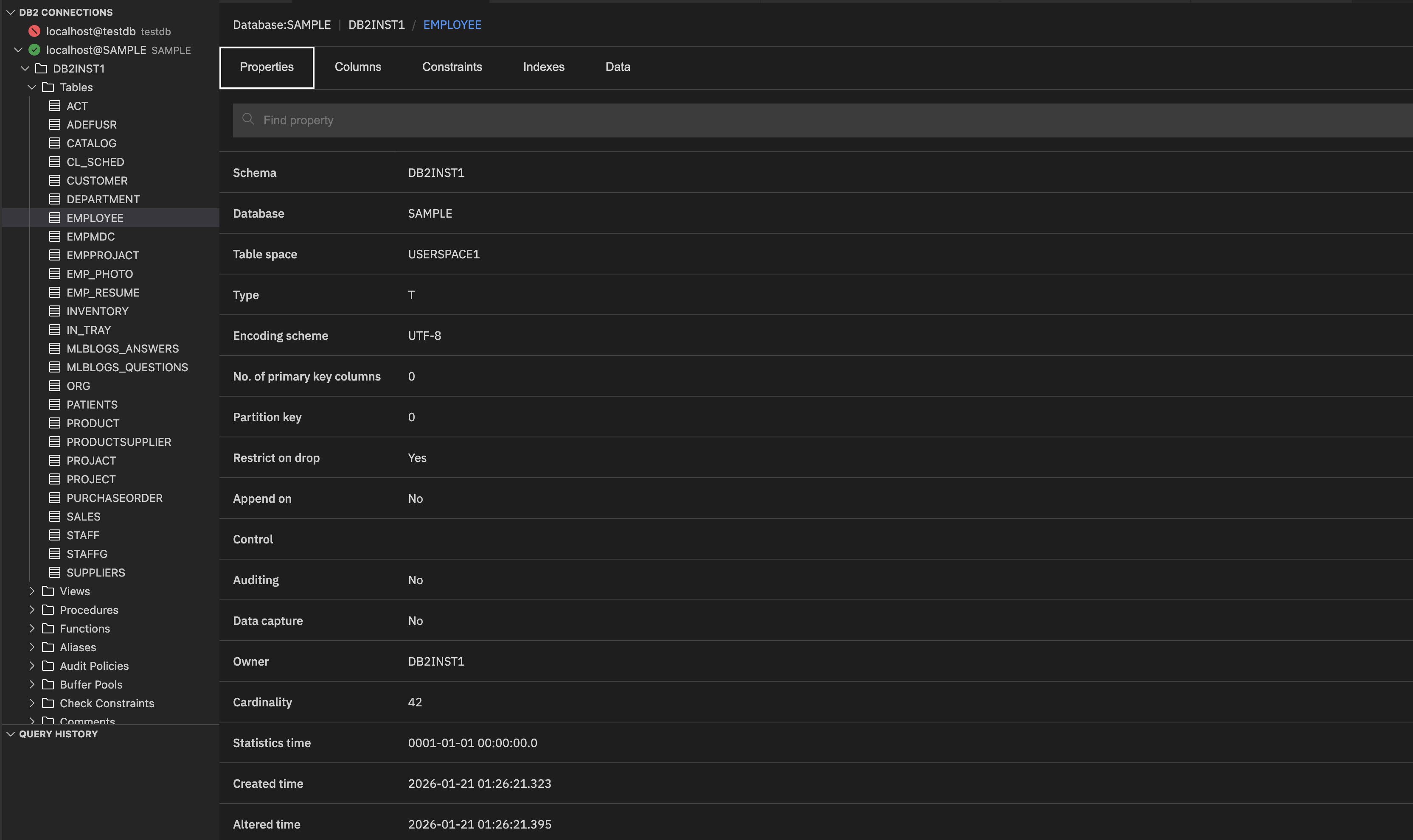The width and height of the screenshot is (1413, 840).
Task: Expand the Procedures section
Action: (x=32, y=610)
